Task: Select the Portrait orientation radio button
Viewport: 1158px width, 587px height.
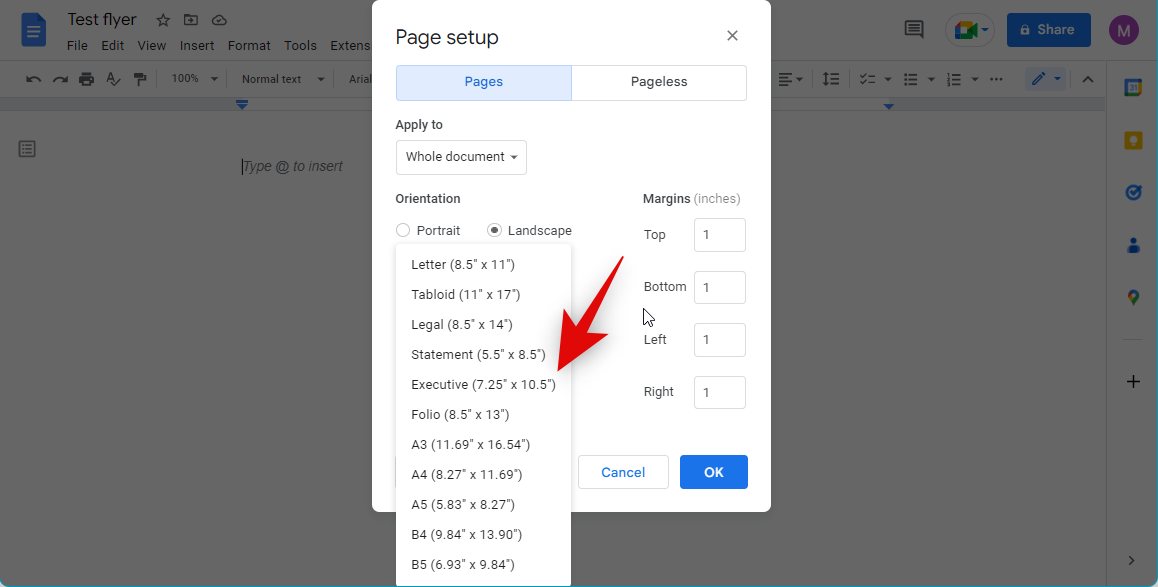Action: (x=403, y=231)
